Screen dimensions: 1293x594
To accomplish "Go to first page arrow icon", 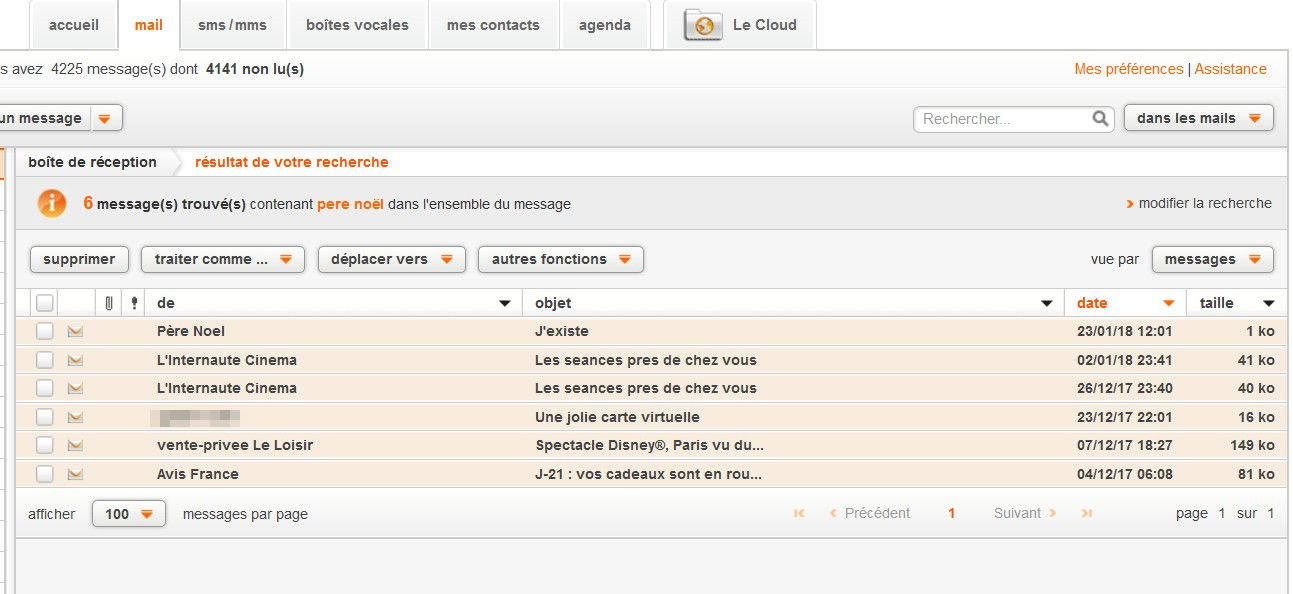I will pyautogui.click(x=799, y=513).
